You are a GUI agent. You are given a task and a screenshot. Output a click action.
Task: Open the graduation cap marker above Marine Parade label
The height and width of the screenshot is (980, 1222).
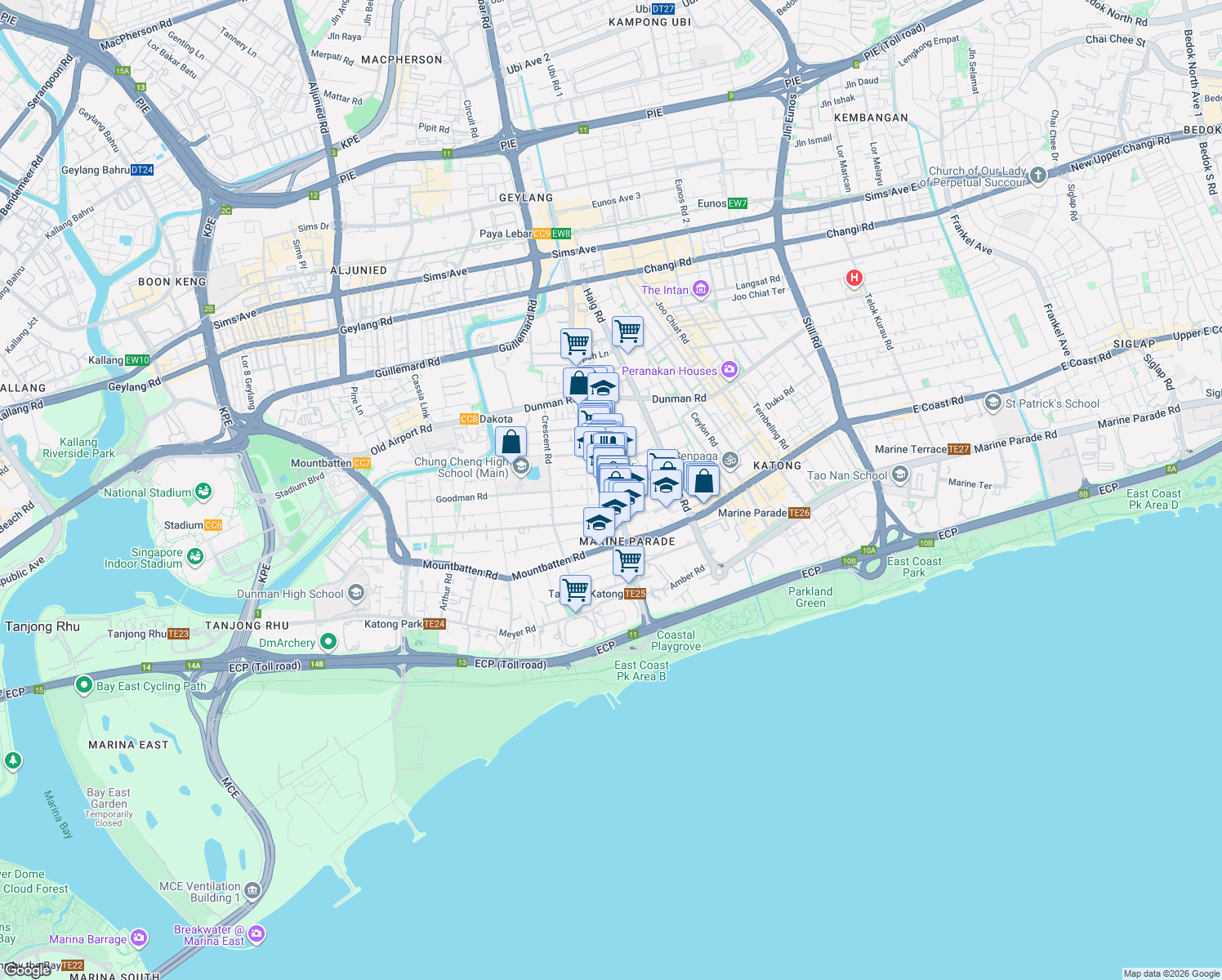coord(599,523)
